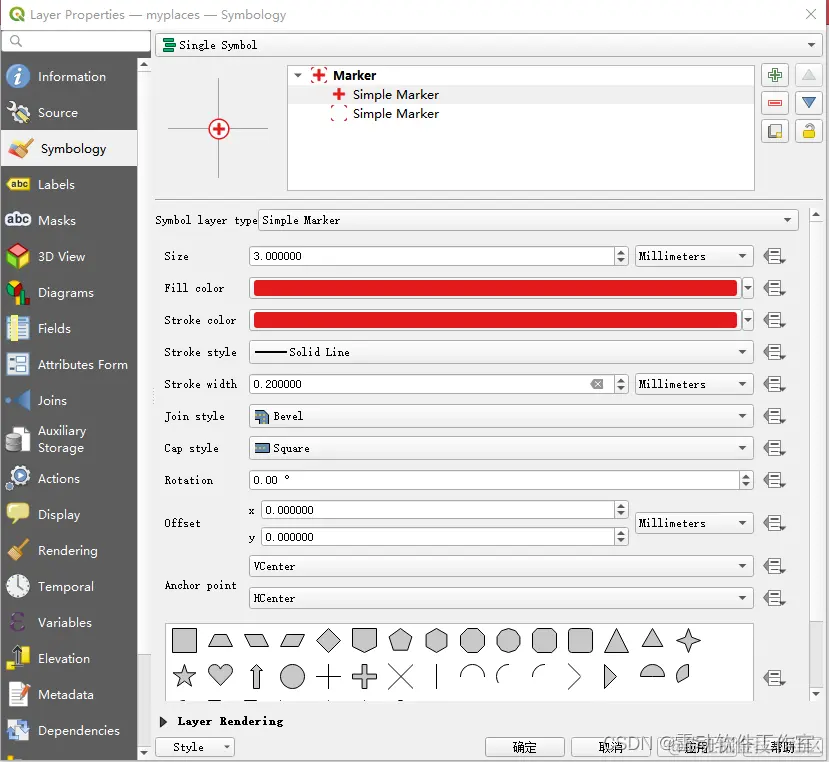The height and width of the screenshot is (762, 829).
Task: Open the Size units Millimeters dropdown
Action: pyautogui.click(x=694, y=256)
